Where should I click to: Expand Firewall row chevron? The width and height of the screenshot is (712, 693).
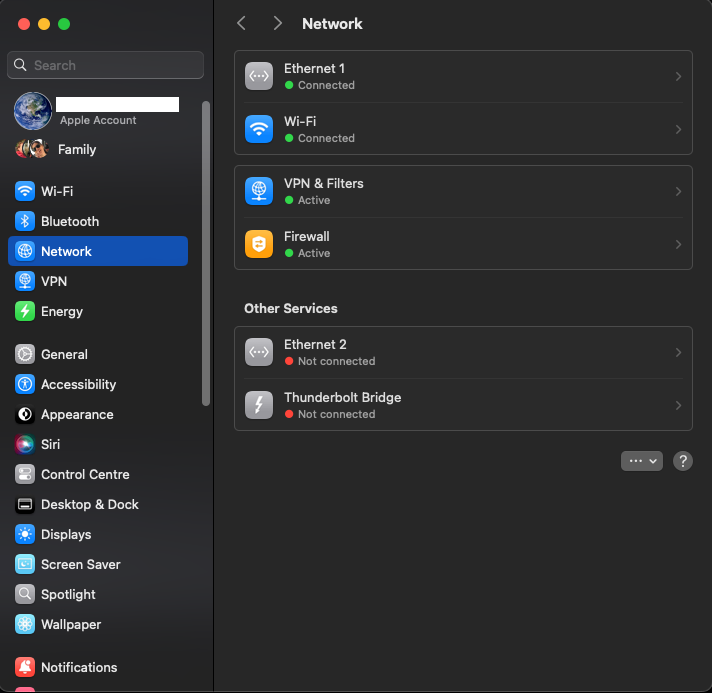(x=678, y=244)
